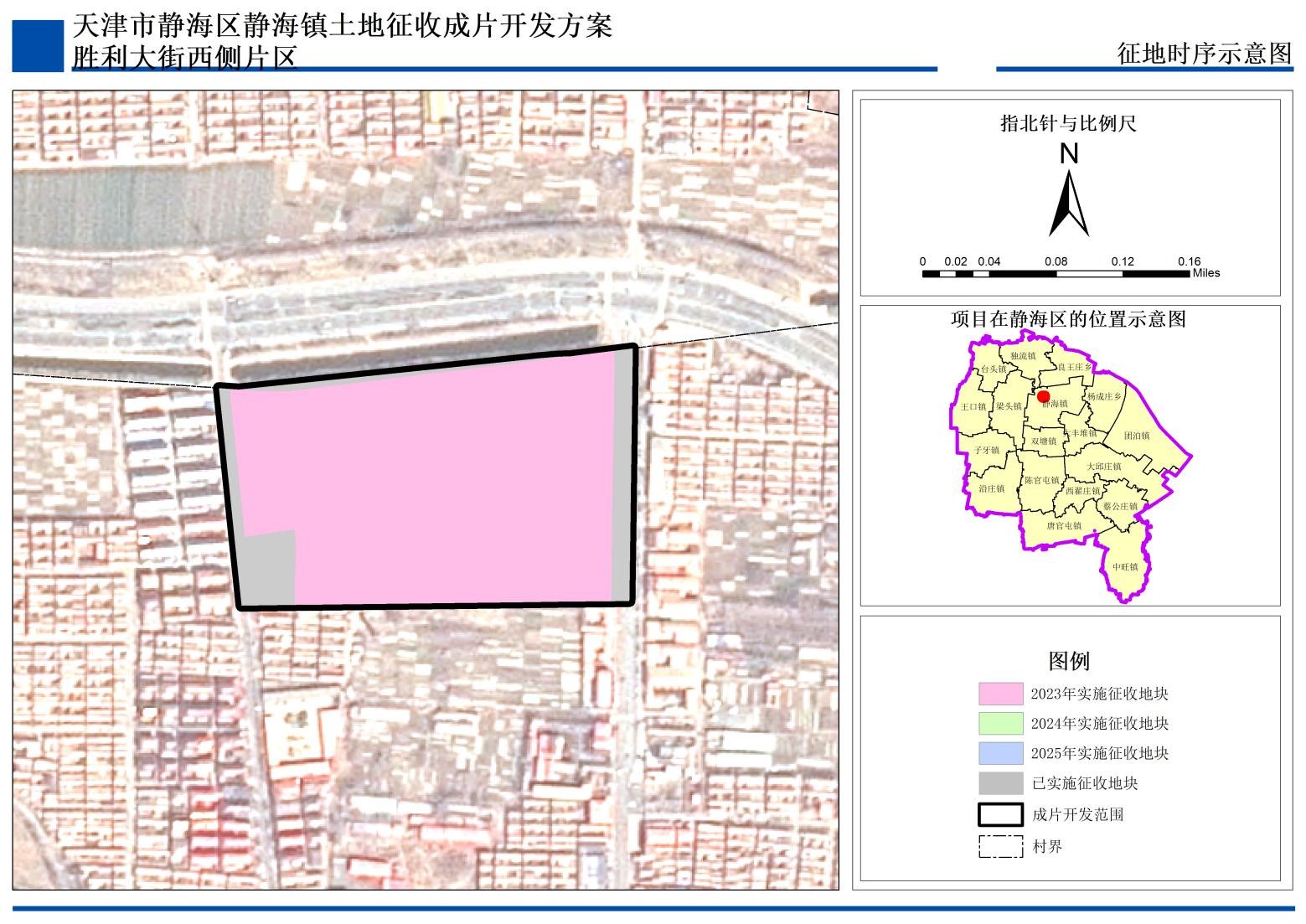Click the 村界 dashed boundary legend symbol
The image size is (1306, 924).
tap(1000, 846)
